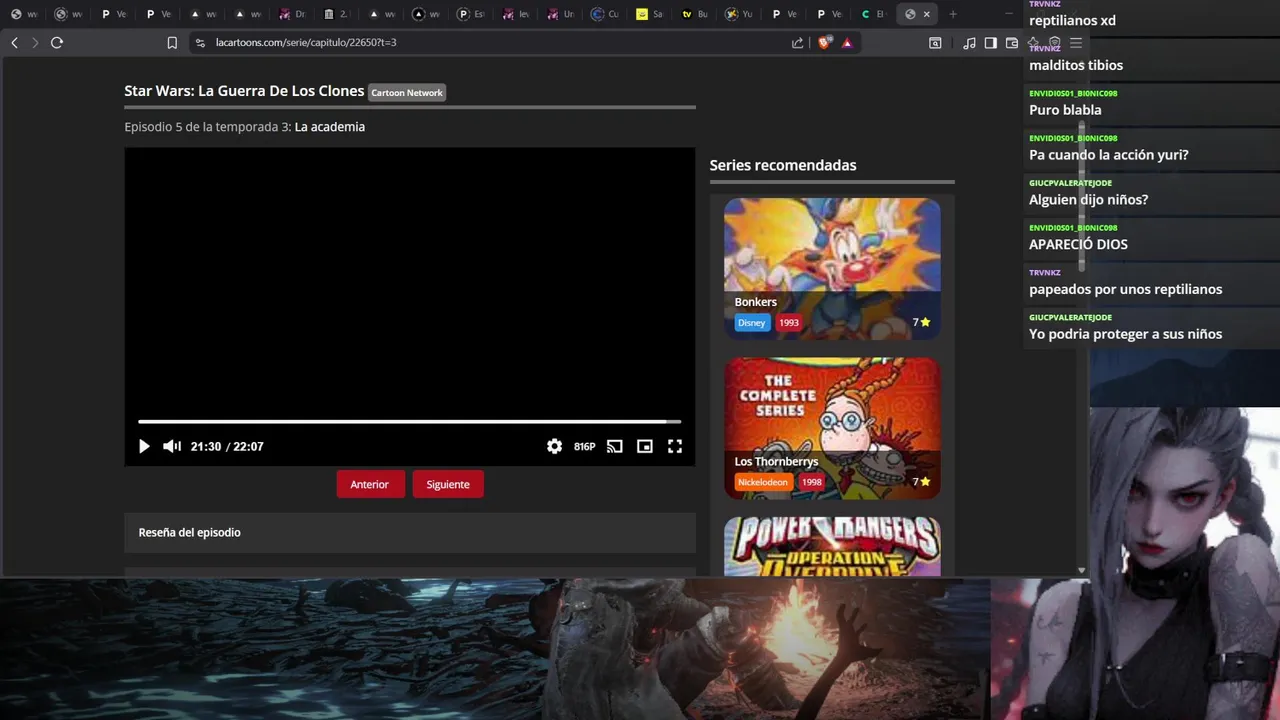This screenshot has height=720, width=1280.
Task: Click chat message 'APARECIÓ DIOS'
Action: (x=1078, y=245)
